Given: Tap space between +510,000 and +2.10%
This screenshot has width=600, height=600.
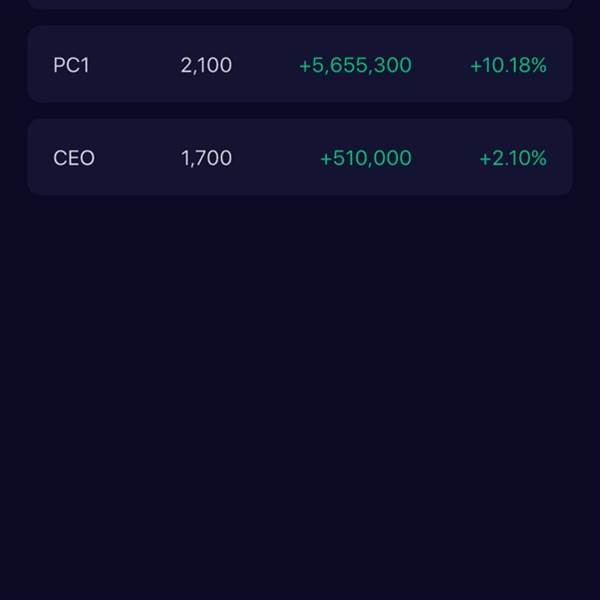Looking at the screenshot, I should point(445,158).
